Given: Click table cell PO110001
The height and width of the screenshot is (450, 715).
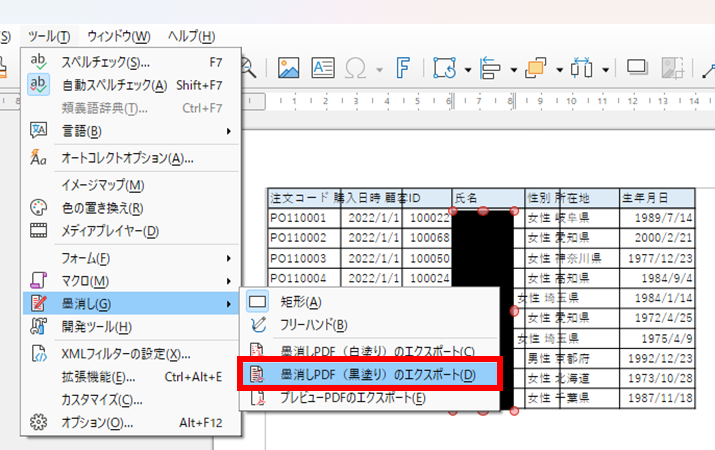Looking at the screenshot, I should pyautogui.click(x=298, y=216).
